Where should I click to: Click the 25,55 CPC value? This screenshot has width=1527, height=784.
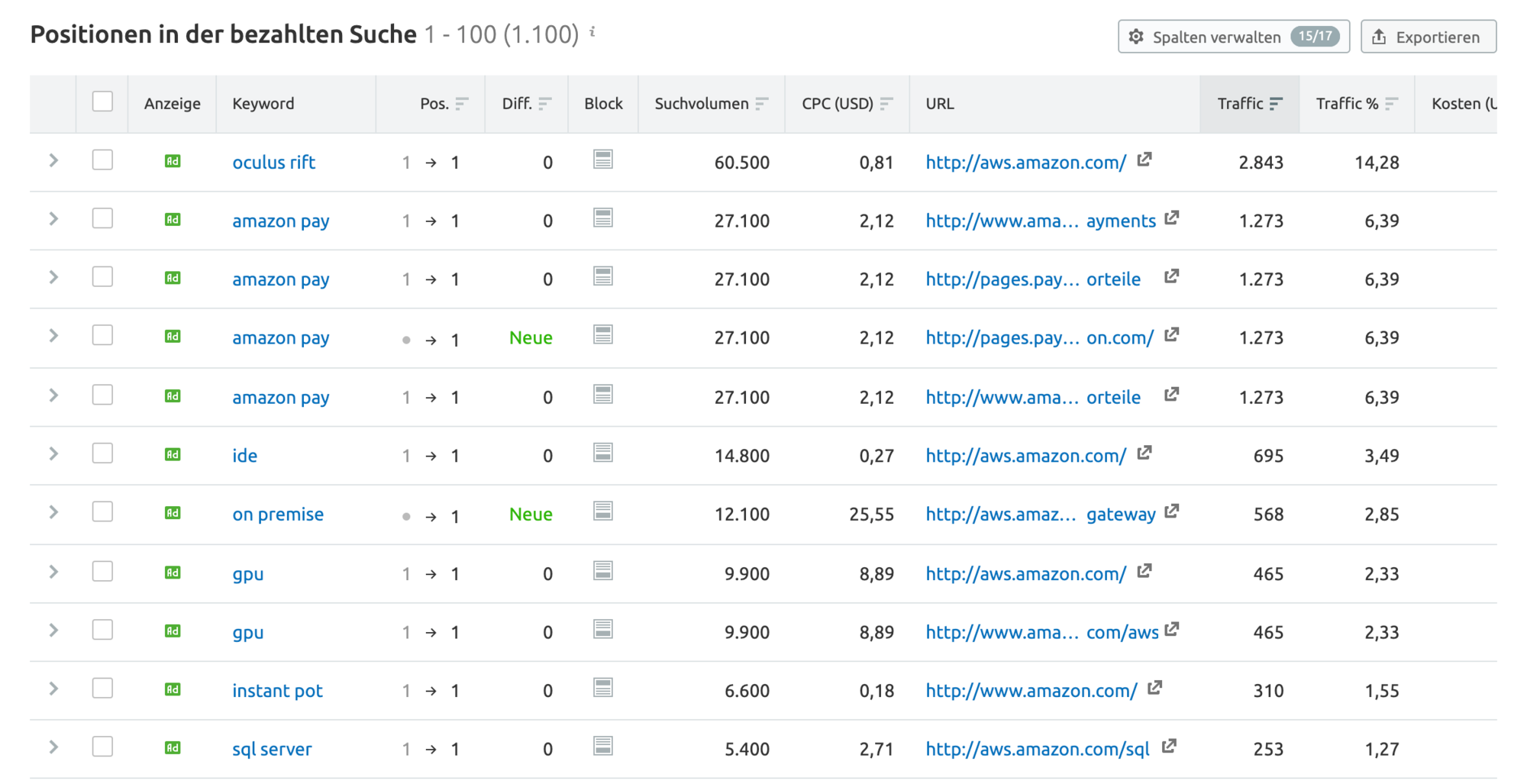pyautogui.click(x=871, y=515)
